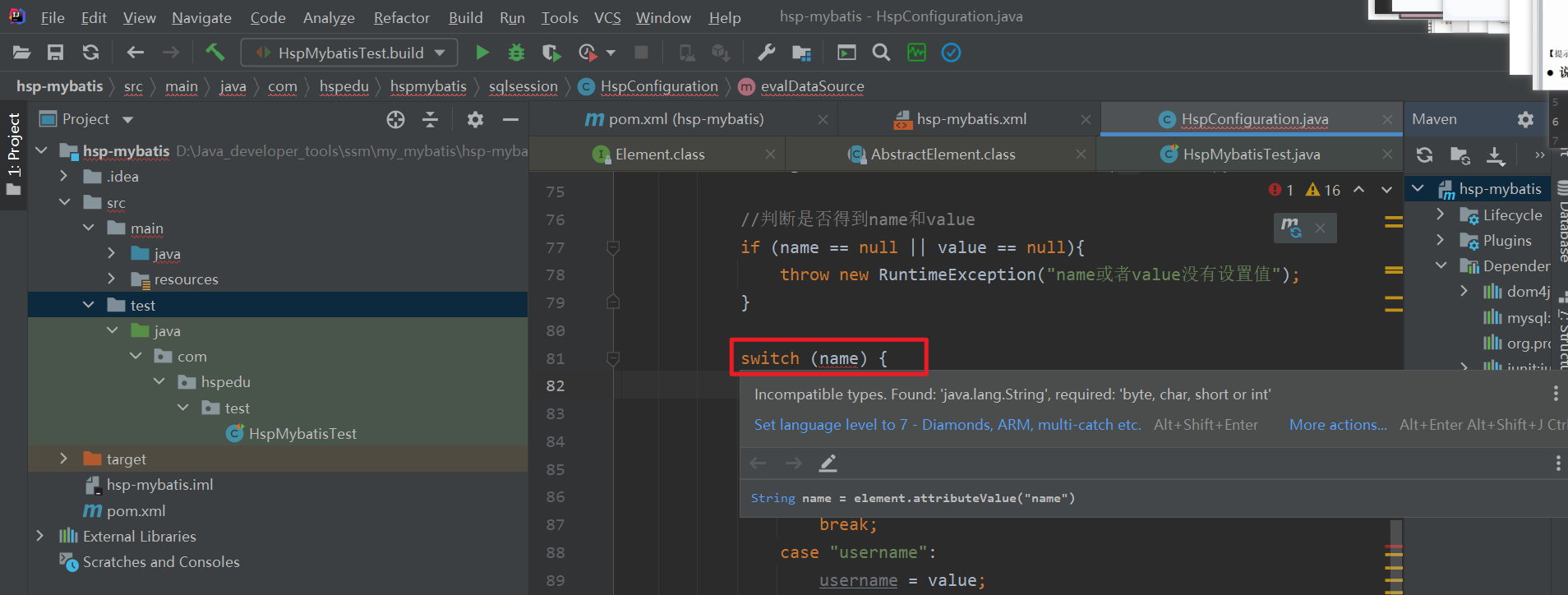Image resolution: width=1568 pixels, height=595 pixels.
Task: Open the Project Structure icon
Action: click(801, 53)
